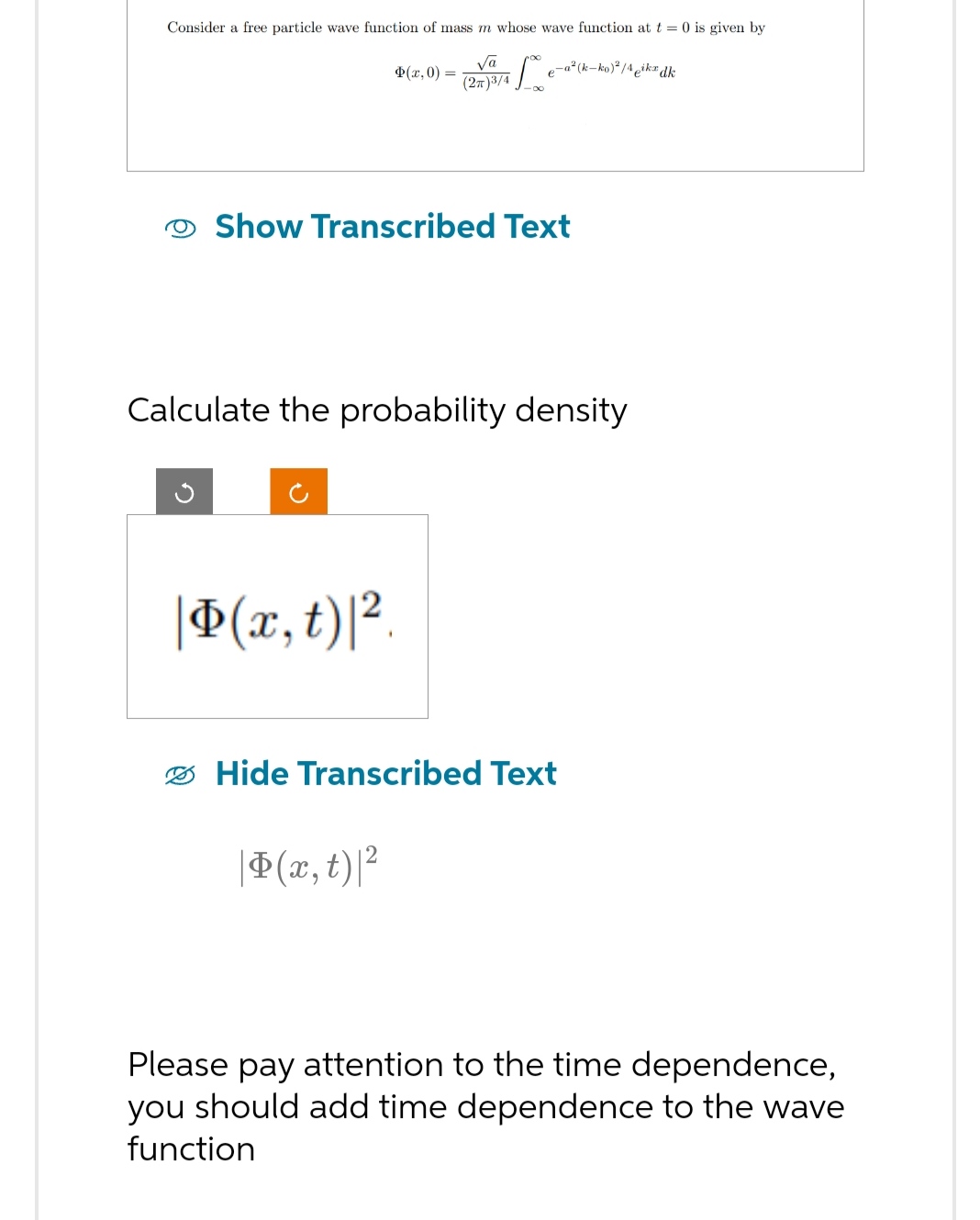Image resolution: width=980 pixels, height=1220 pixels.
Task: Click the gray undo rotation icon
Action: 183,493
